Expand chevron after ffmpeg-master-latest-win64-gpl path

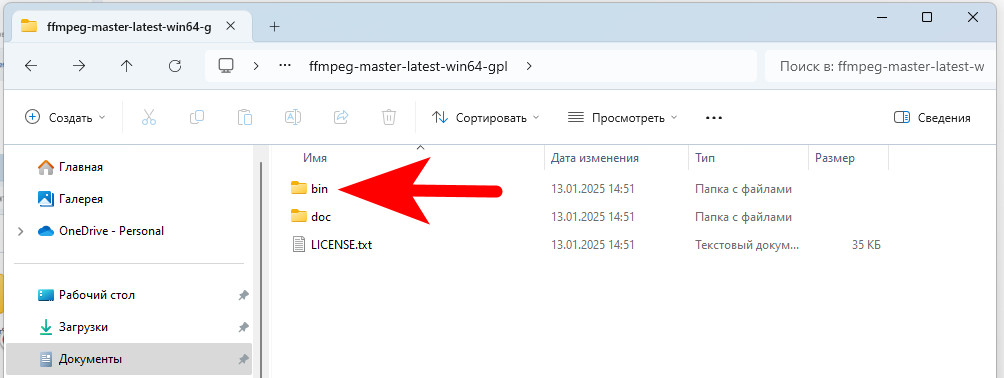tap(529, 66)
